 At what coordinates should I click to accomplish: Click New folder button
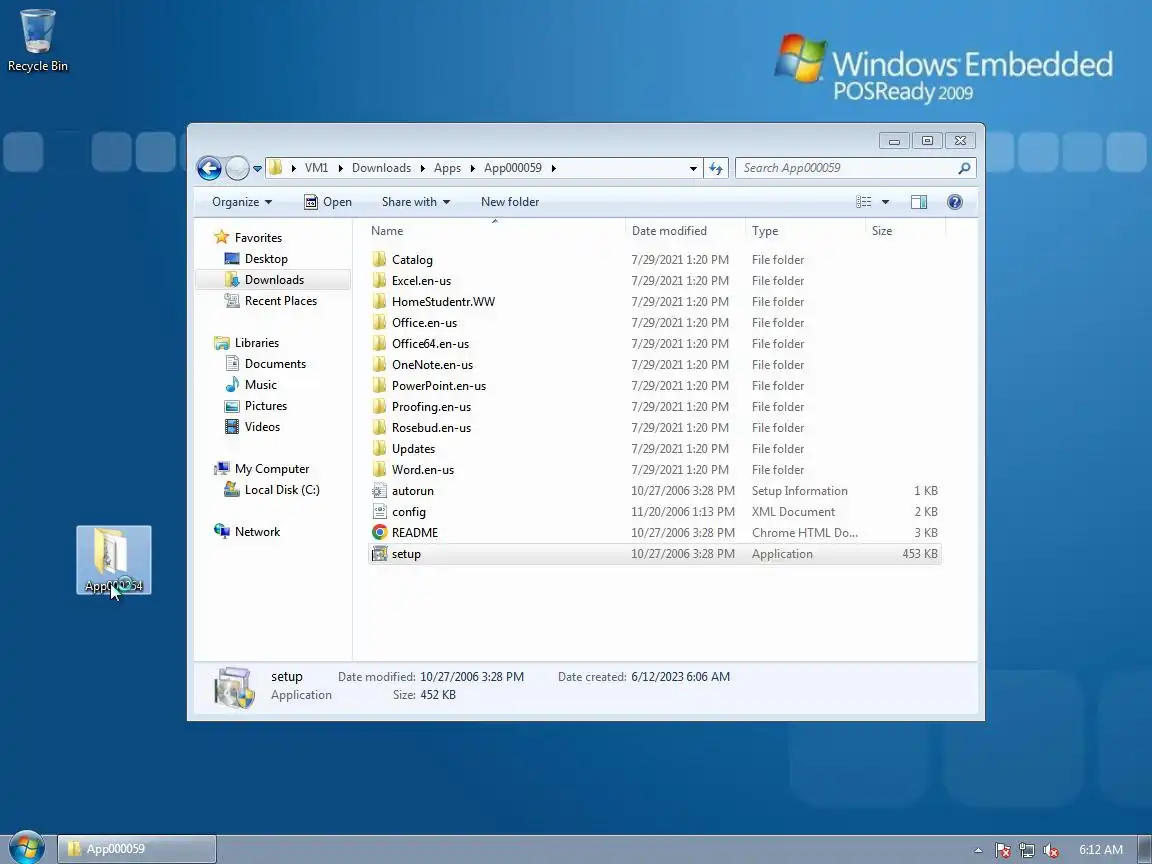(510, 202)
